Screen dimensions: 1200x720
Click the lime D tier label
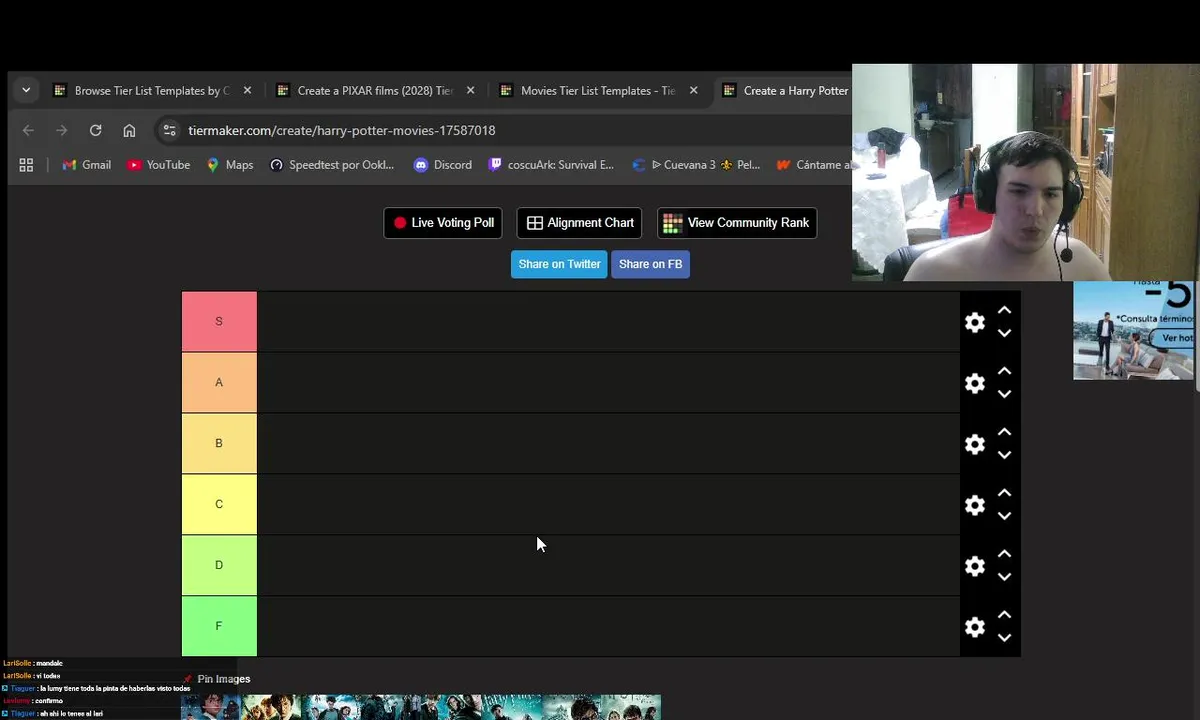pyautogui.click(x=219, y=565)
